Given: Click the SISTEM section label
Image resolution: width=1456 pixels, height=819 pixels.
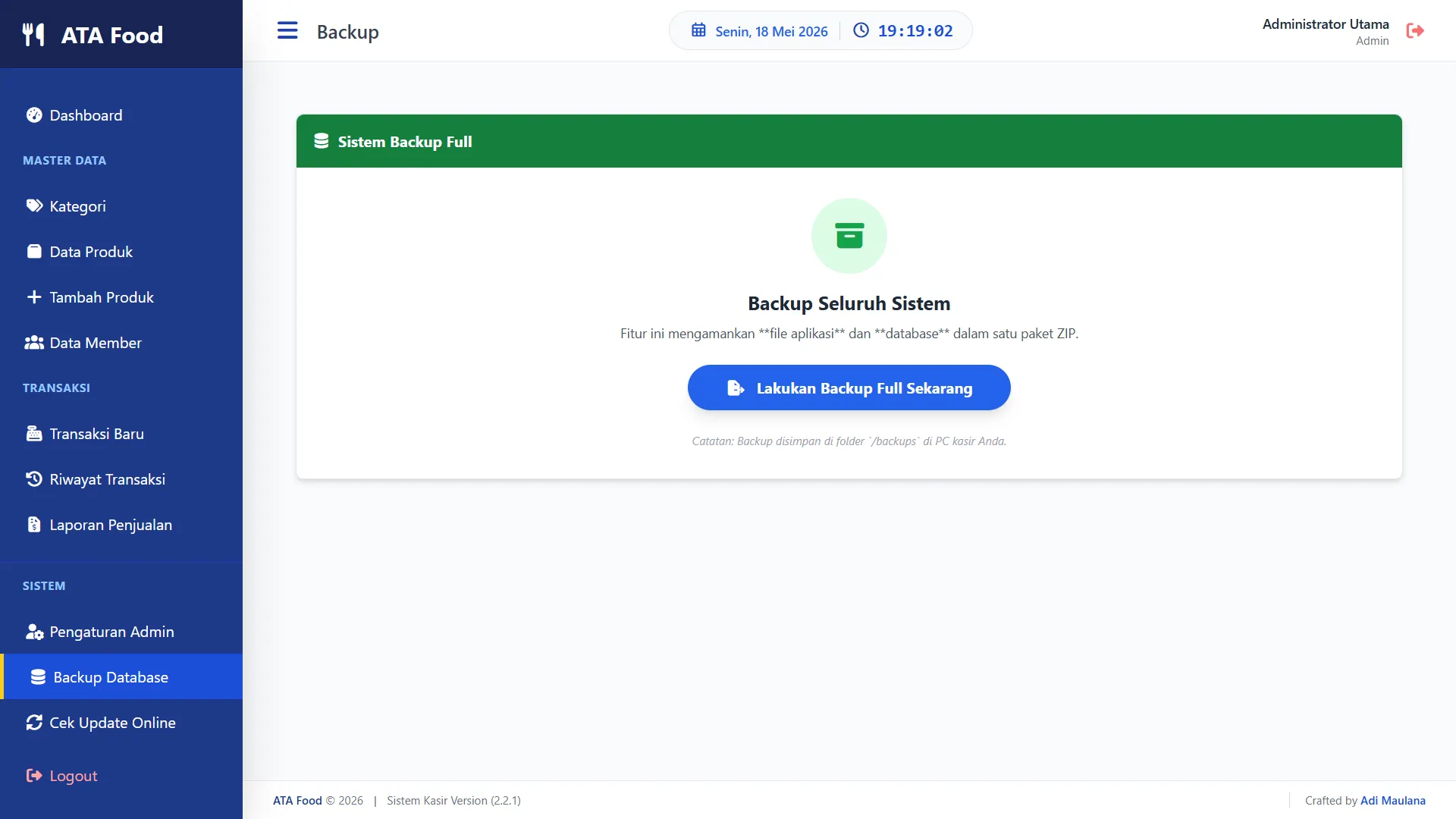Looking at the screenshot, I should click(x=44, y=586).
